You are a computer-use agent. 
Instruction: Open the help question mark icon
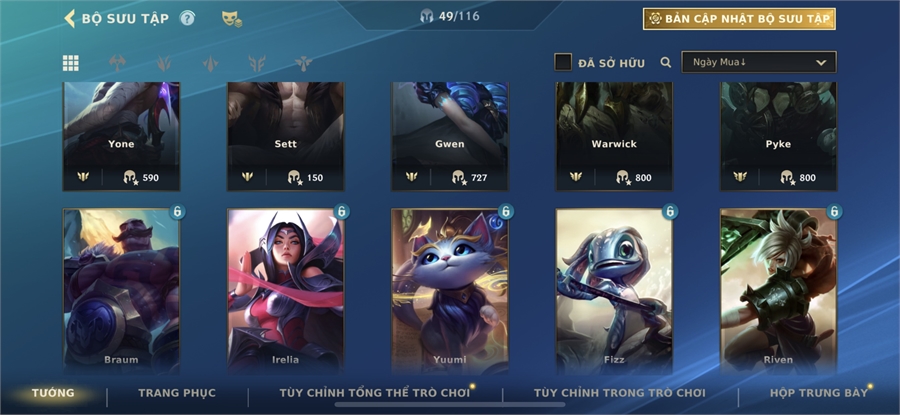[187, 18]
